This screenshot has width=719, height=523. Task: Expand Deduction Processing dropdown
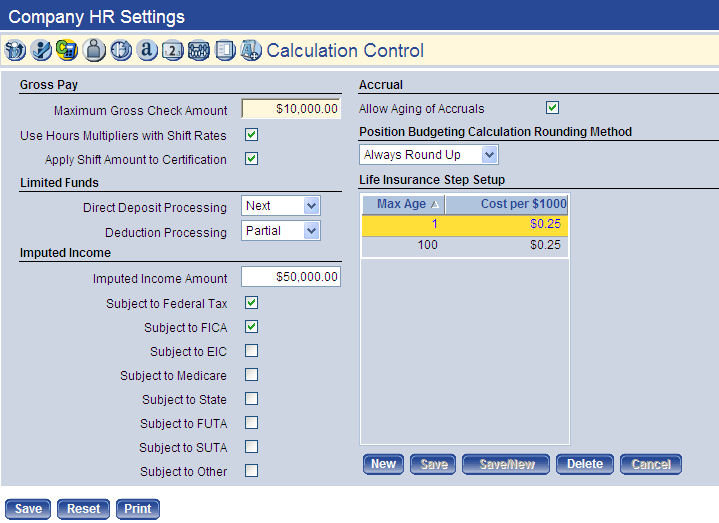pos(281,231)
